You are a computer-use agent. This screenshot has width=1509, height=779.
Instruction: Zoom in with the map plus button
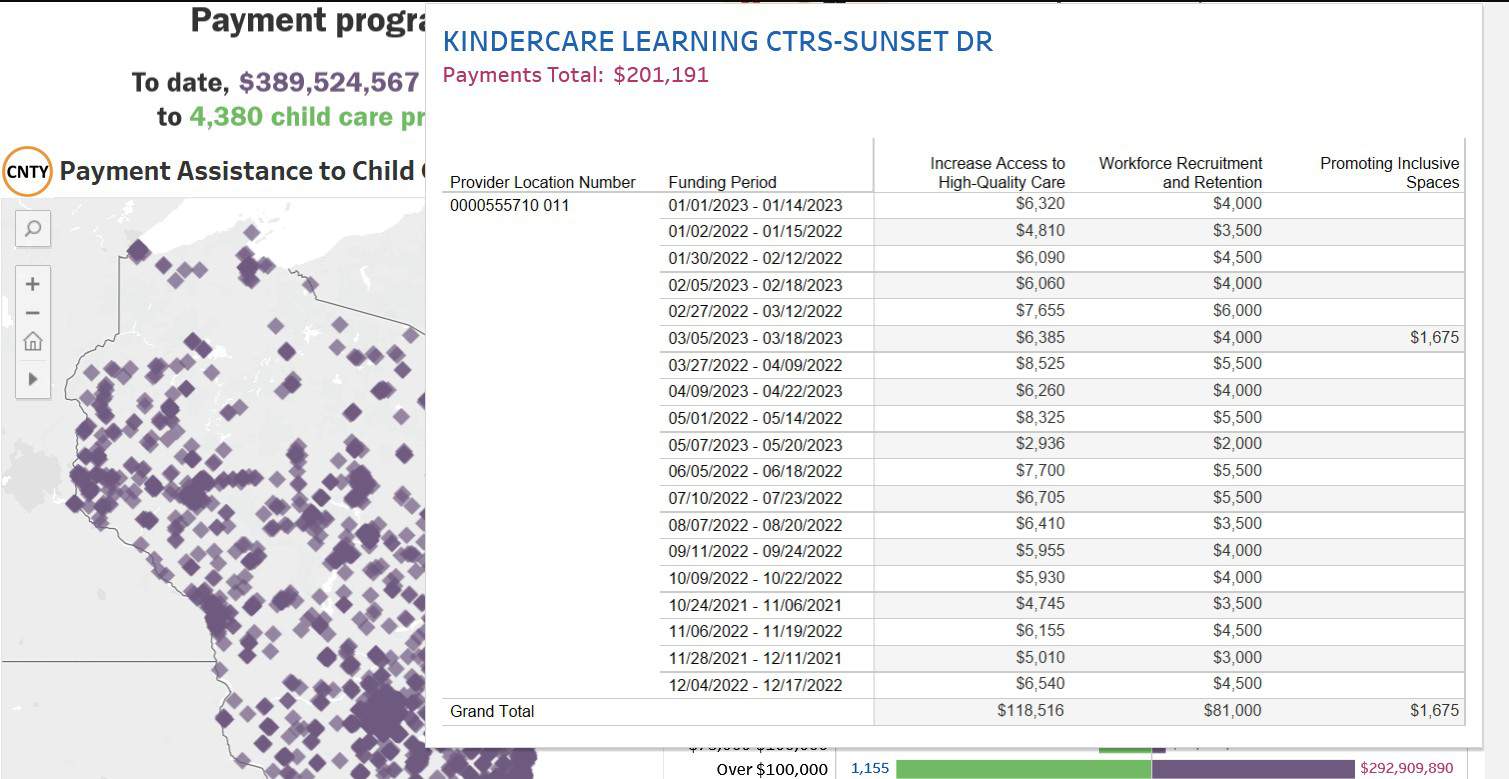(33, 284)
